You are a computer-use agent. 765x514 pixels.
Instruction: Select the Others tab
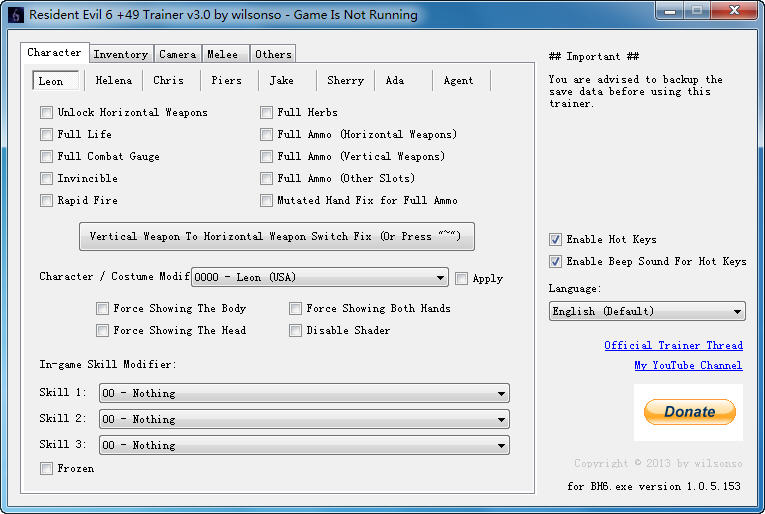(273, 54)
